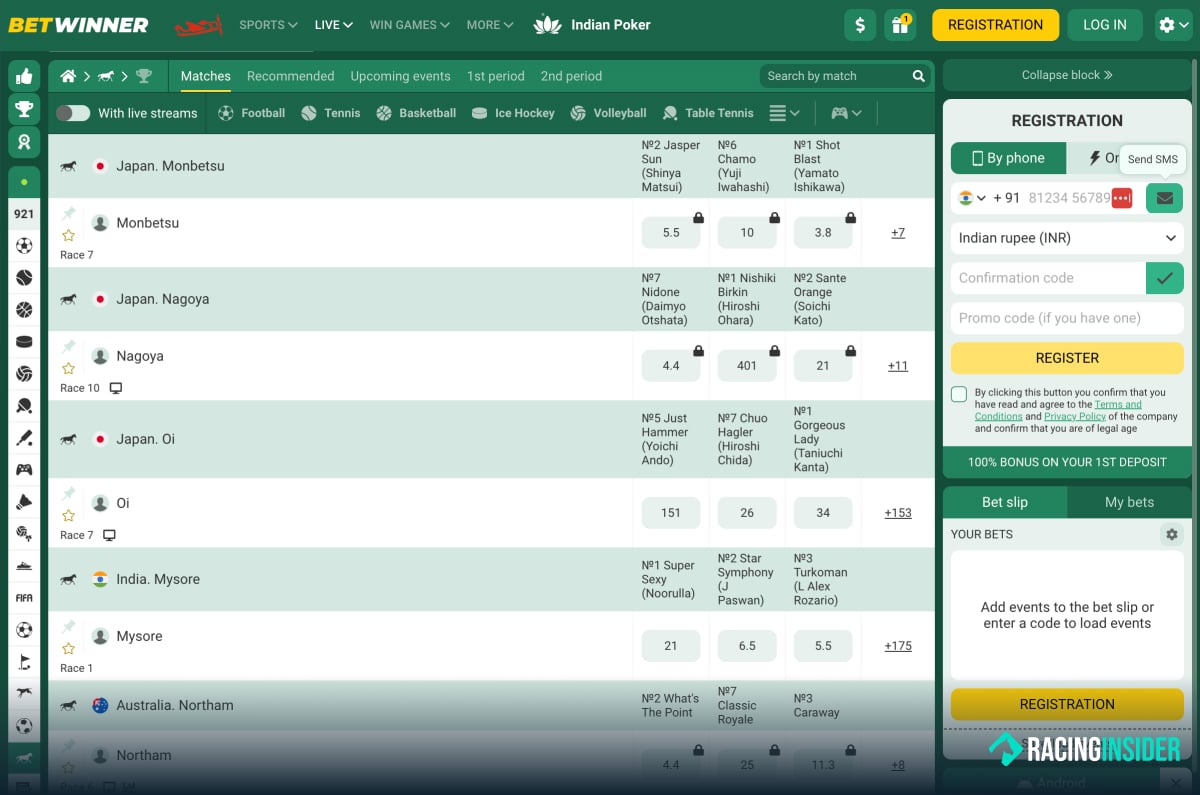Select the 2nd period tab
1200x795 pixels.
click(571, 76)
